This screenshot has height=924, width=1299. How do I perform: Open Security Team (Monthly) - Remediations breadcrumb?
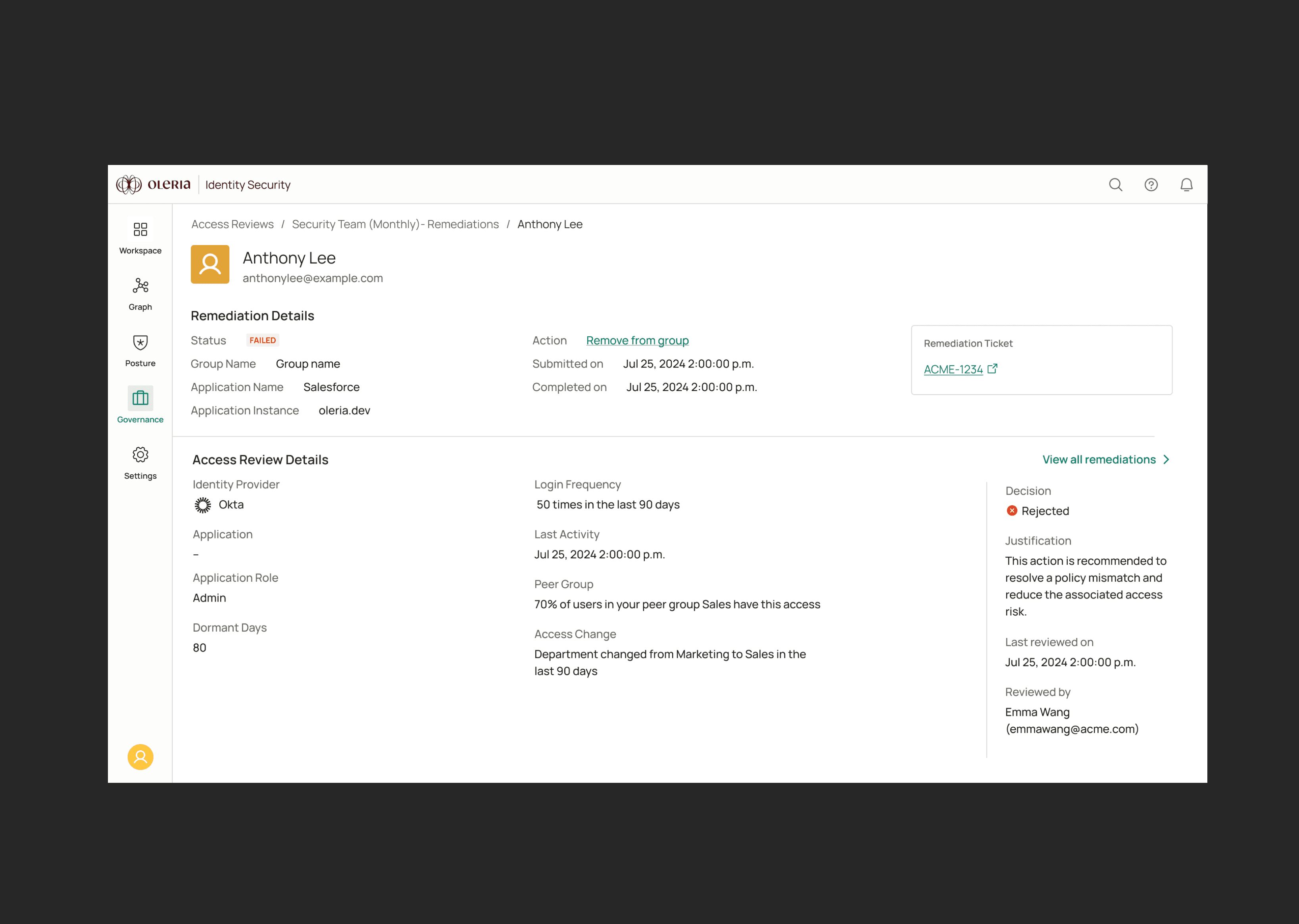[x=395, y=224]
